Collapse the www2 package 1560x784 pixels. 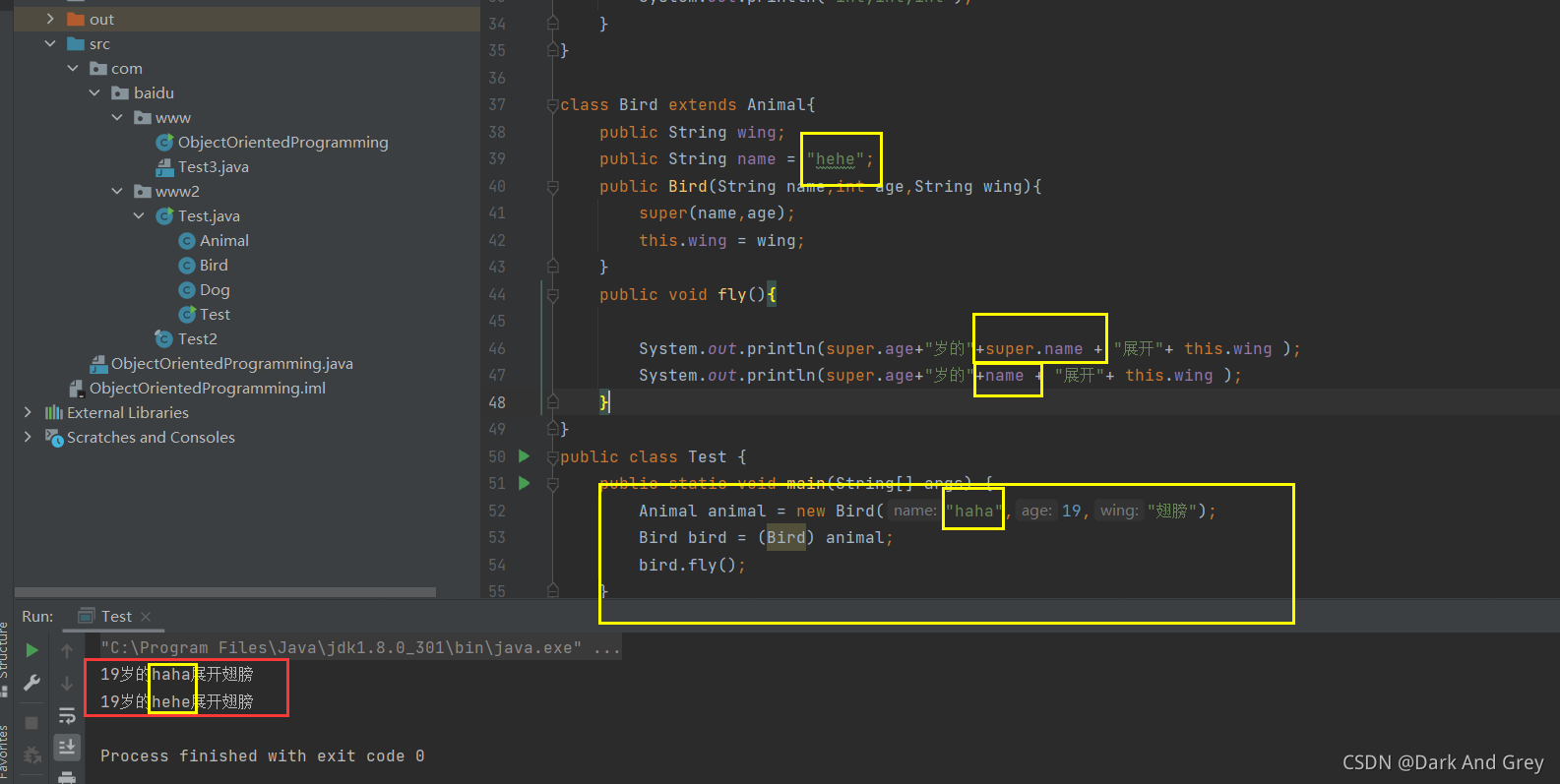[x=117, y=191]
